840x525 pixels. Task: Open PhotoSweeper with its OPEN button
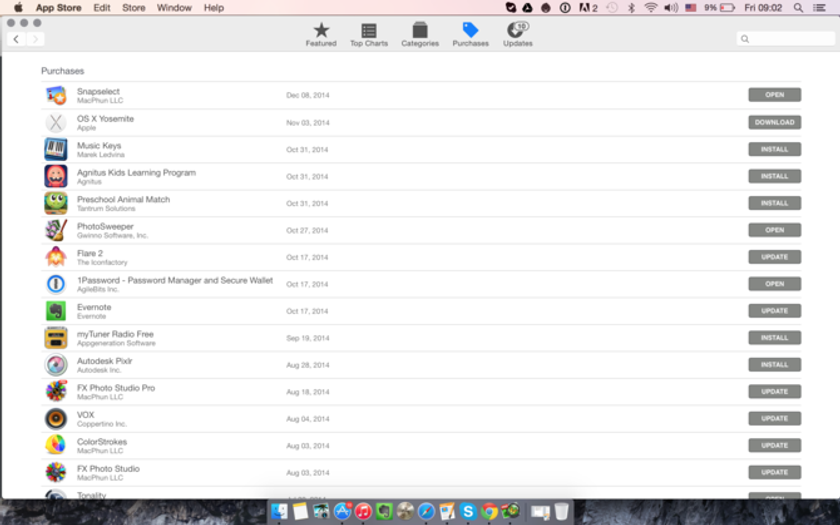point(774,230)
